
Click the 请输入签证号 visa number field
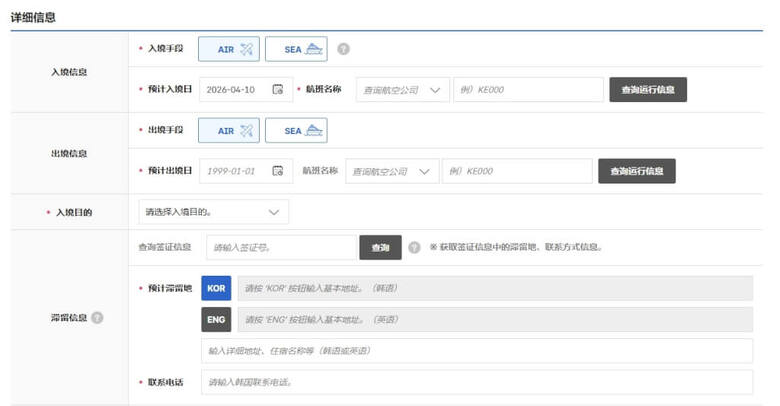280,247
